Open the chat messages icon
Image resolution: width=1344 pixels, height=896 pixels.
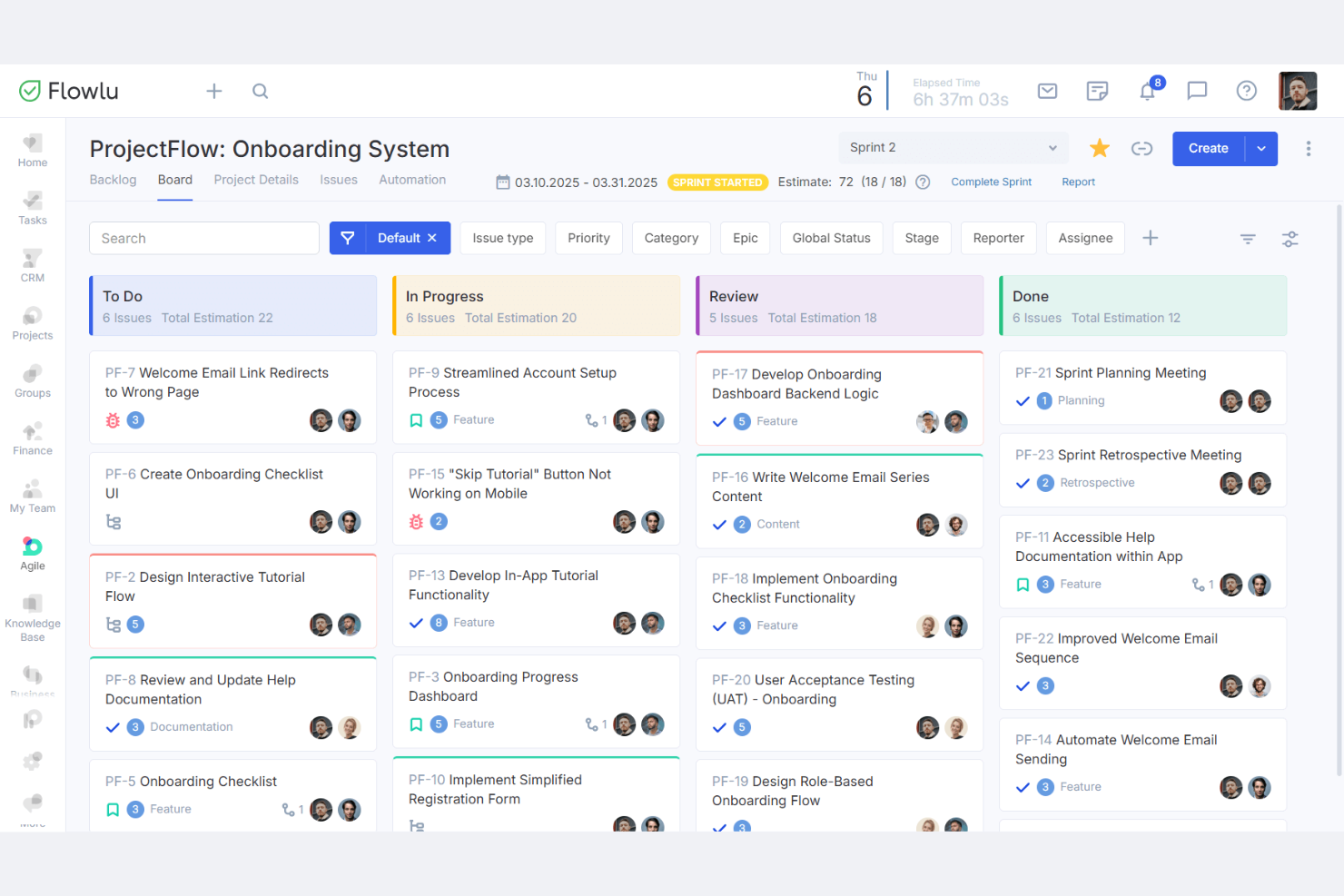coord(1197,91)
